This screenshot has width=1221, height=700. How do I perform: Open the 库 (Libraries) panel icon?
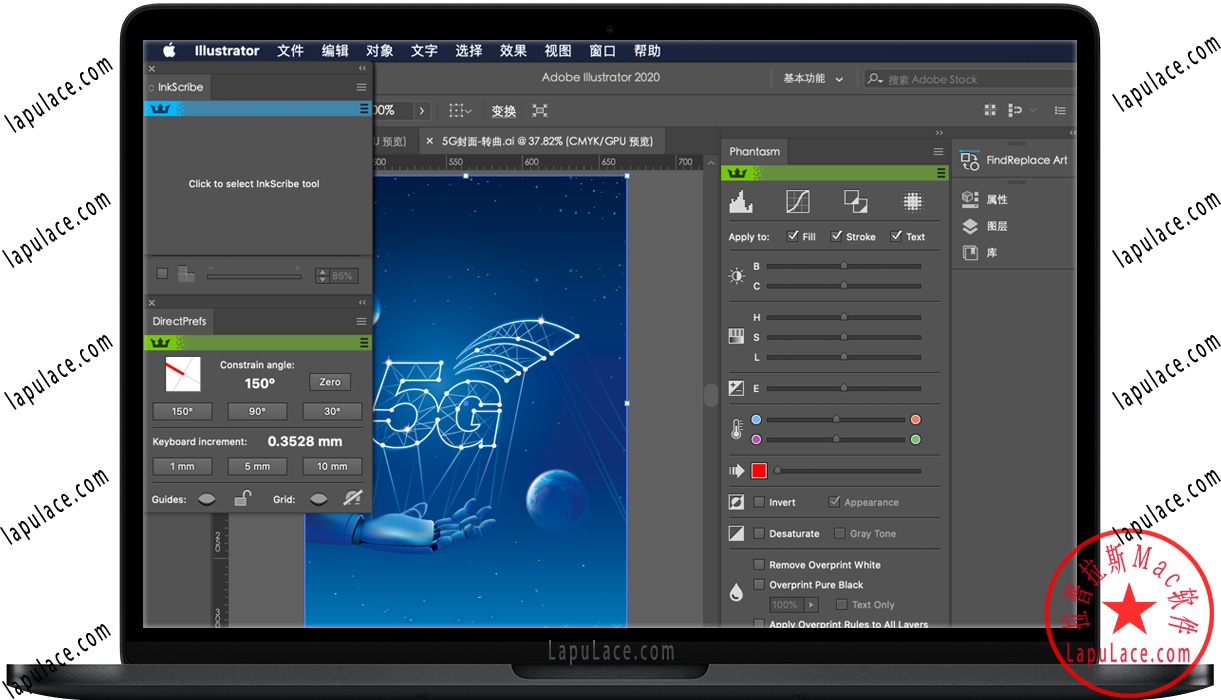click(969, 252)
